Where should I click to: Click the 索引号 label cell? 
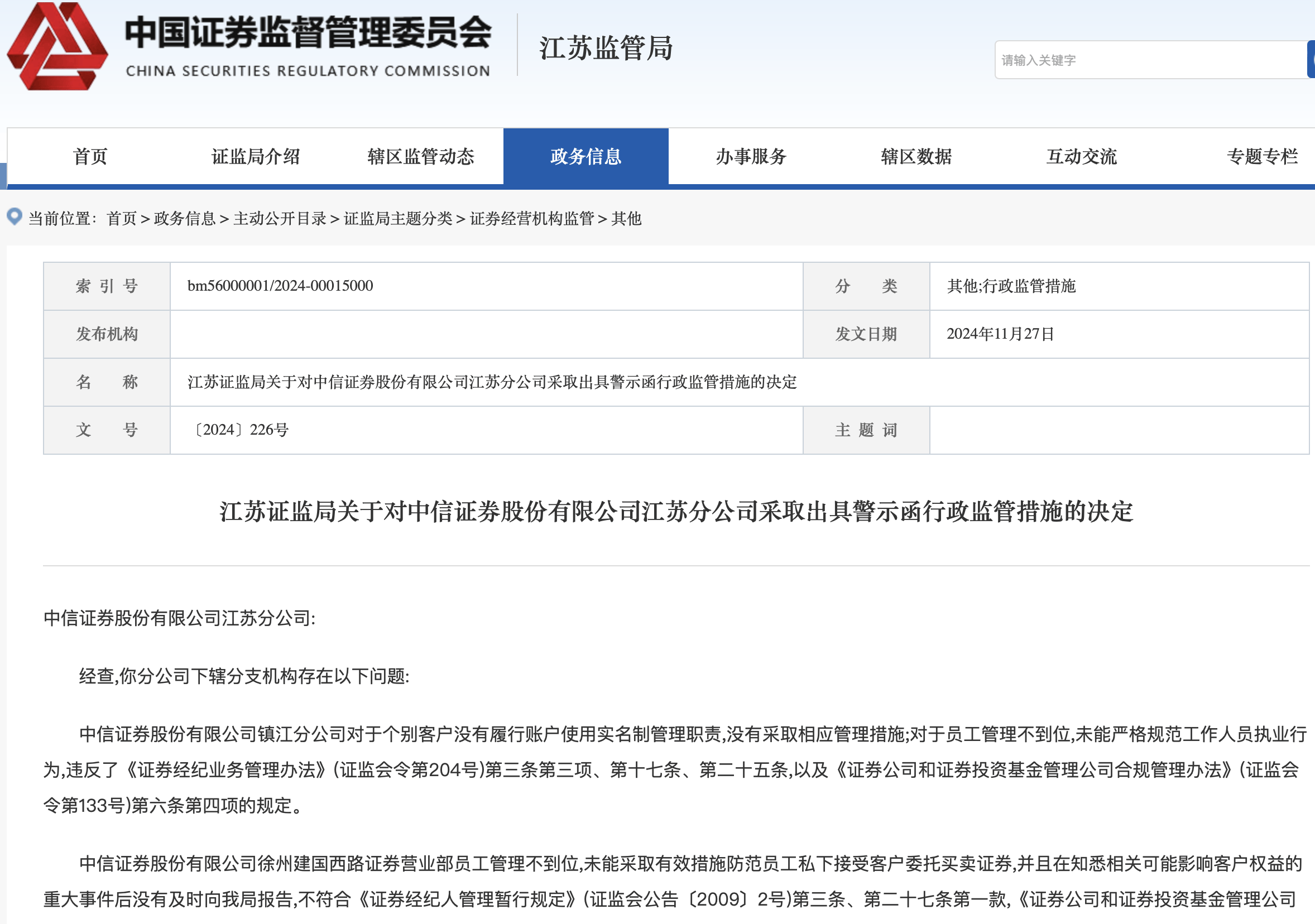click(x=107, y=286)
